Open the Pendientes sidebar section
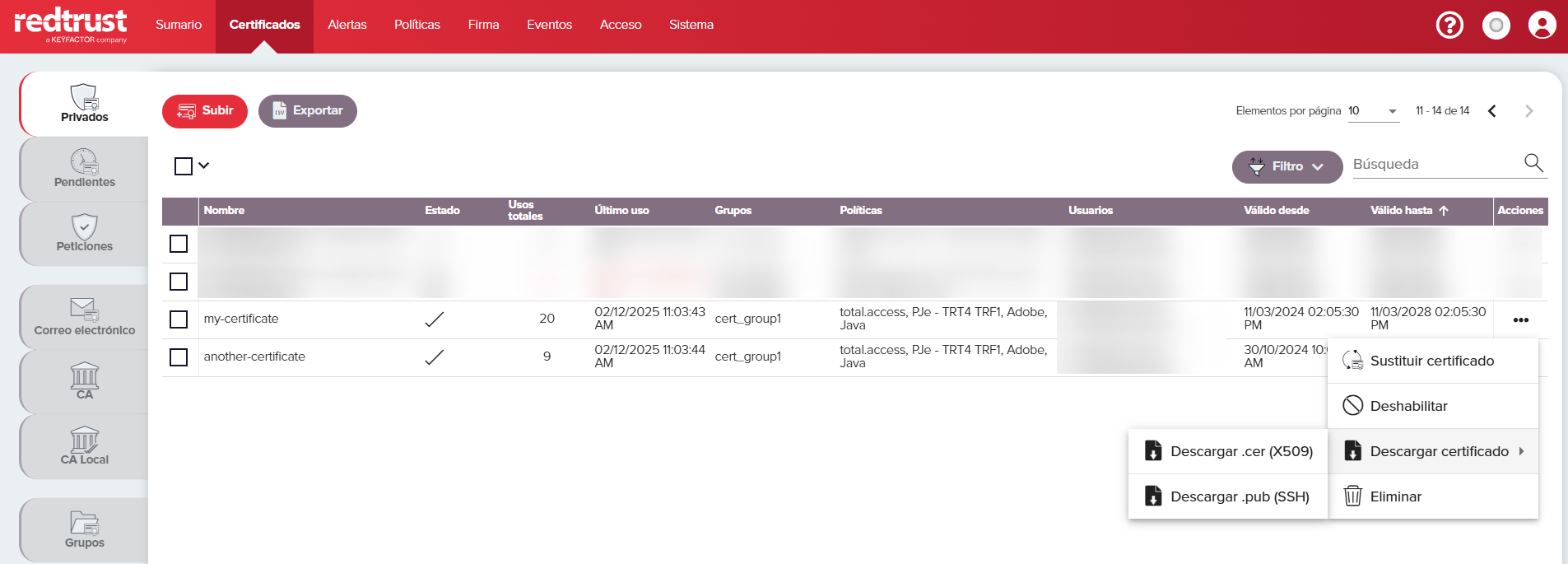Viewport: 1568px width, 564px height. coord(84,169)
